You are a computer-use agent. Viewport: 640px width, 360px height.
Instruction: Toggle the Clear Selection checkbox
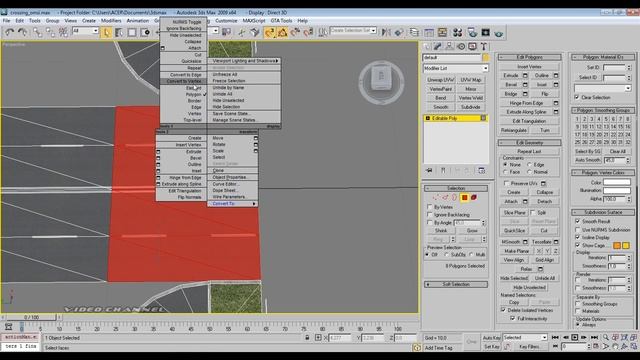(x=577, y=97)
